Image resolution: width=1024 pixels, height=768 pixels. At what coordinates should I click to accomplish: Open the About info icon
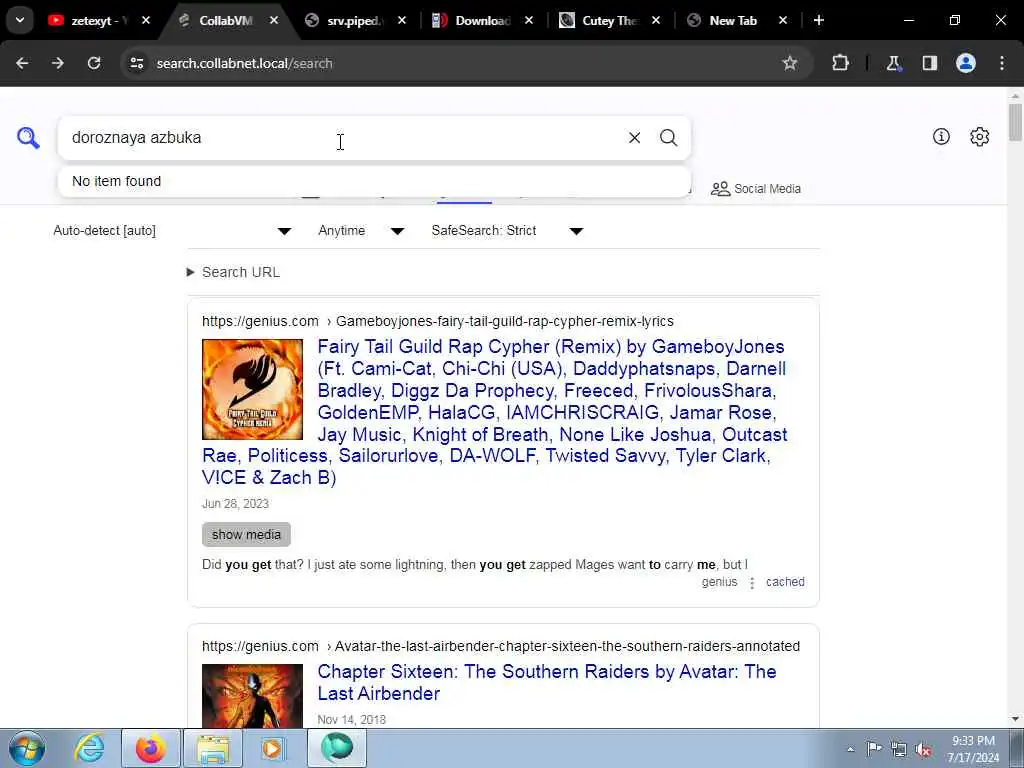pos(941,136)
